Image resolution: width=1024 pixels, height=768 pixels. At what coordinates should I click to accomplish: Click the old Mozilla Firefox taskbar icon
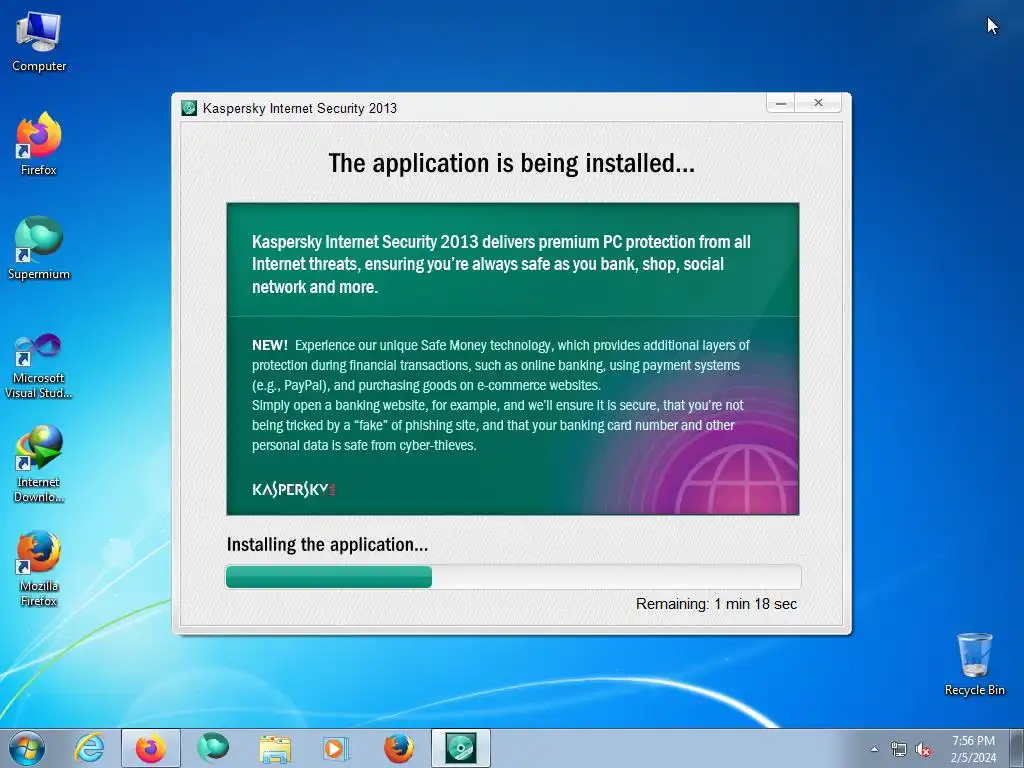[x=398, y=748]
